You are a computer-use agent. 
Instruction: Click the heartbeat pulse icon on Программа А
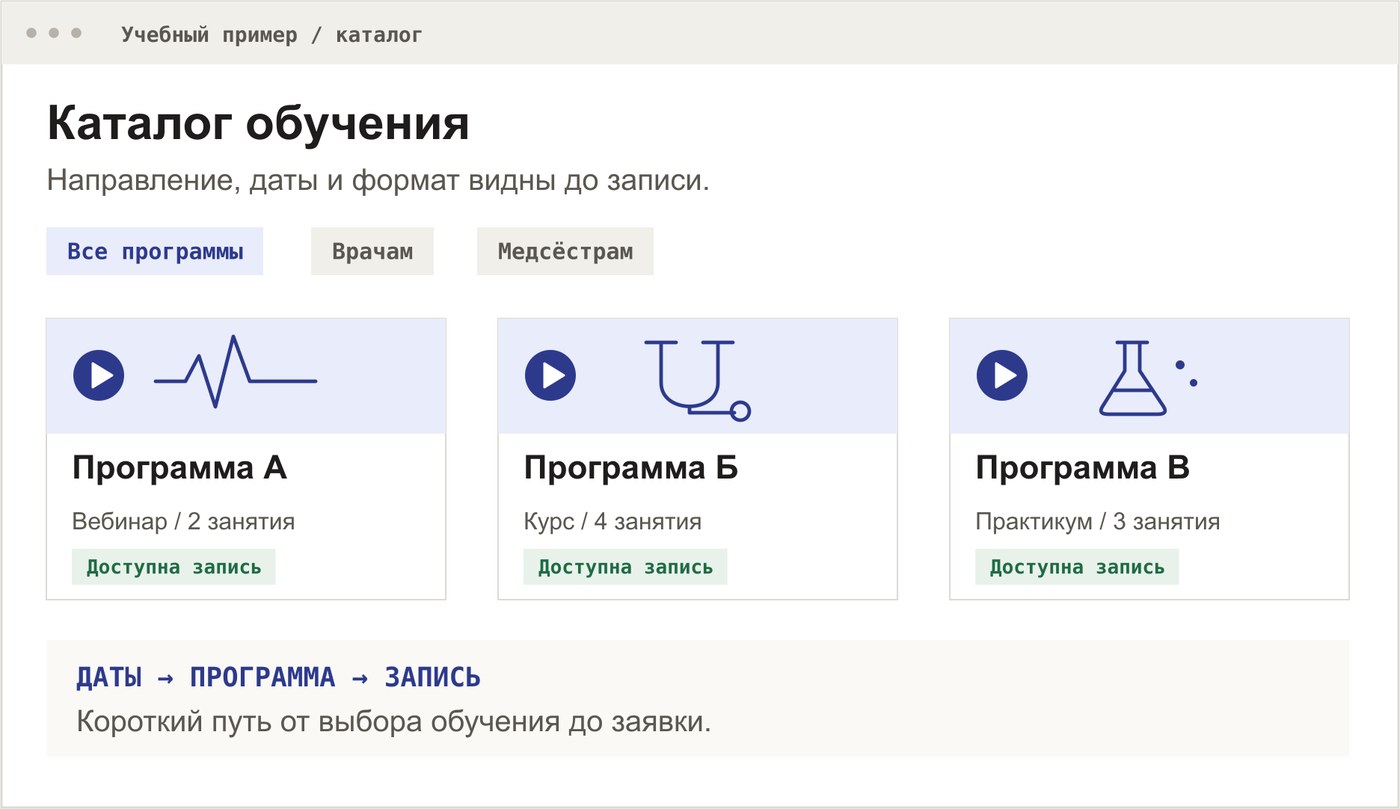[x=236, y=372]
